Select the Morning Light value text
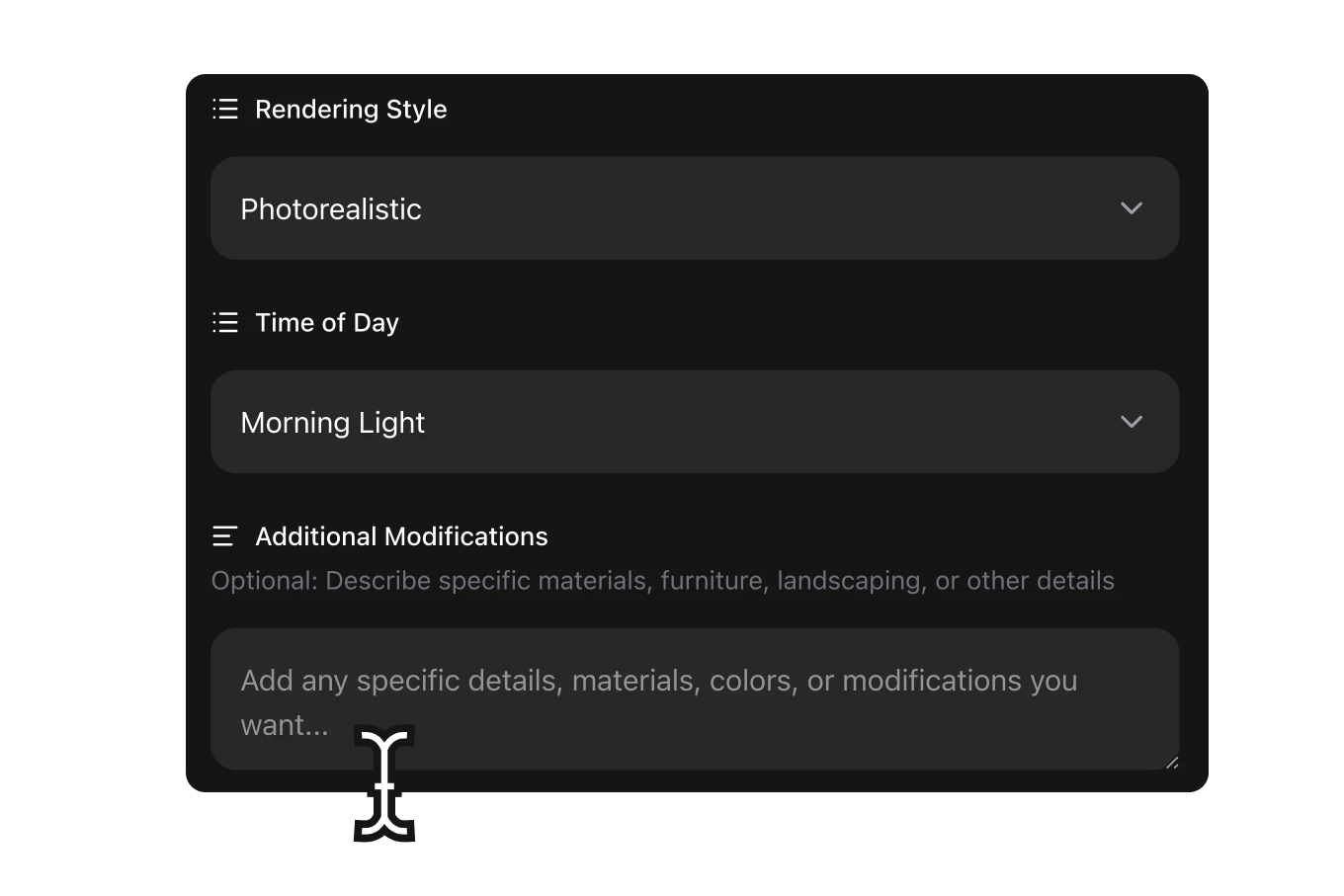 [x=333, y=423]
